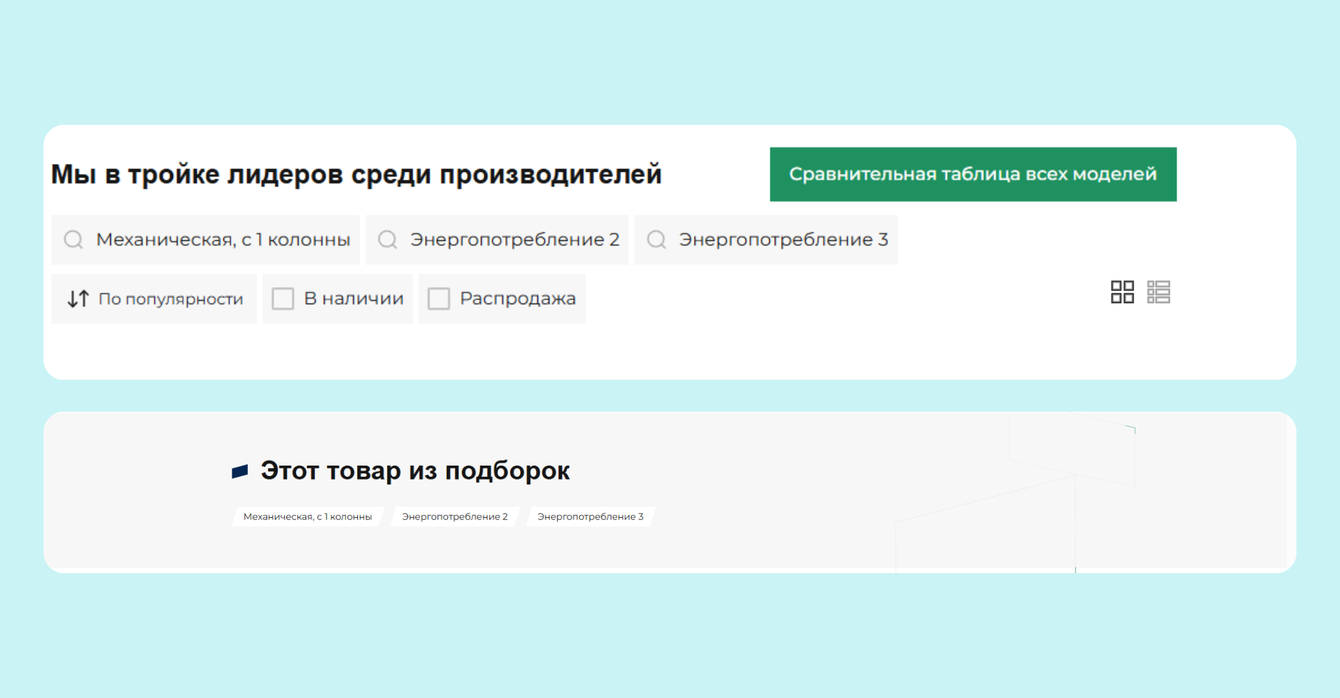The height and width of the screenshot is (698, 1340).
Task: Click search icon in Энергопотребление 3 filter chip
Action: 656,240
